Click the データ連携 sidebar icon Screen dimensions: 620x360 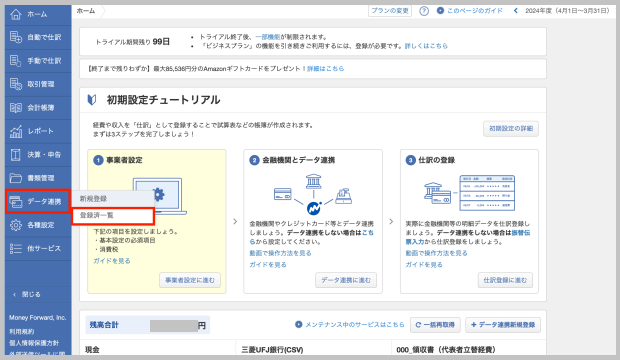click(x=15, y=201)
